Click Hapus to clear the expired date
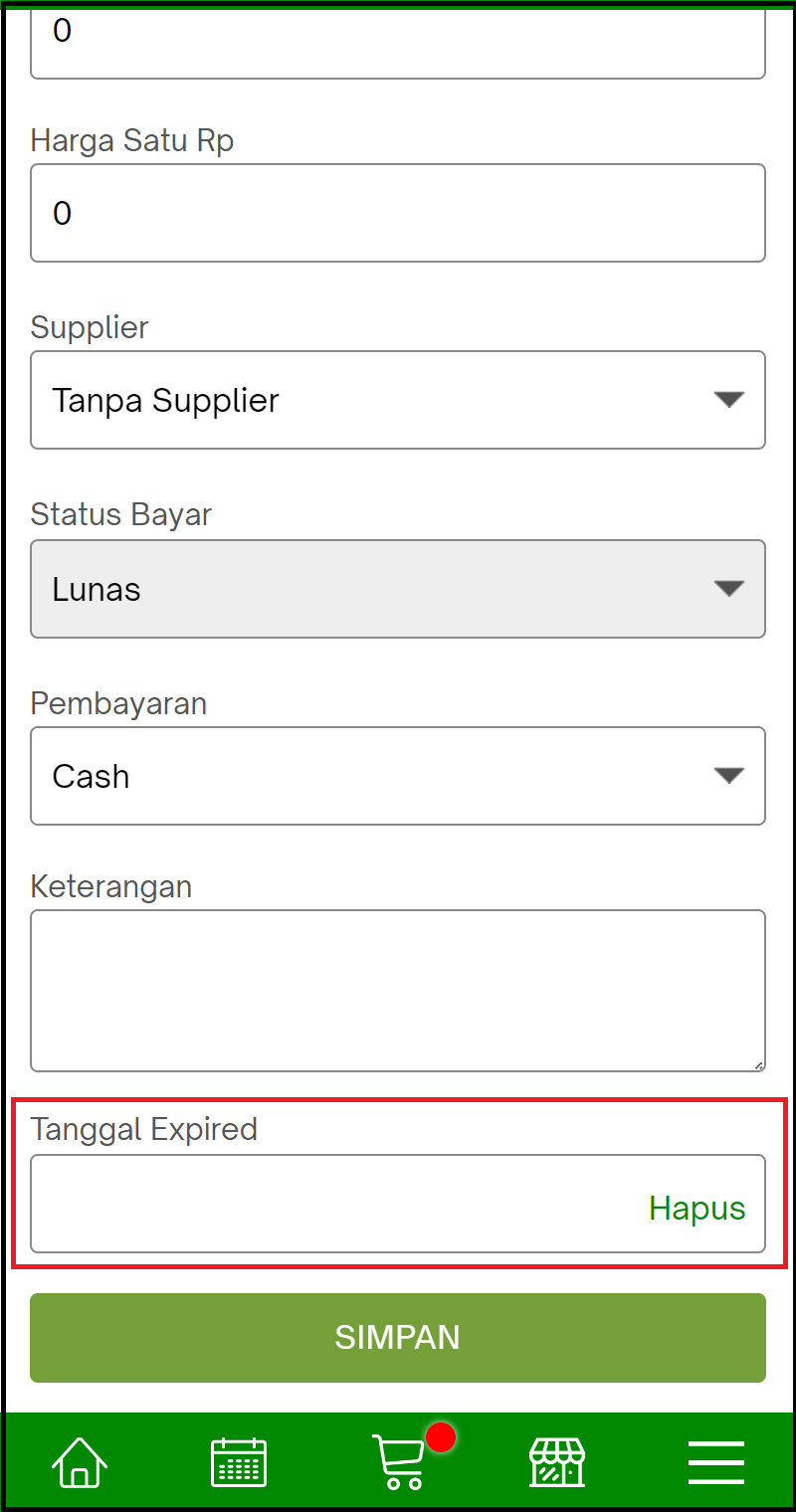The height and width of the screenshot is (1512, 796). tap(696, 1208)
